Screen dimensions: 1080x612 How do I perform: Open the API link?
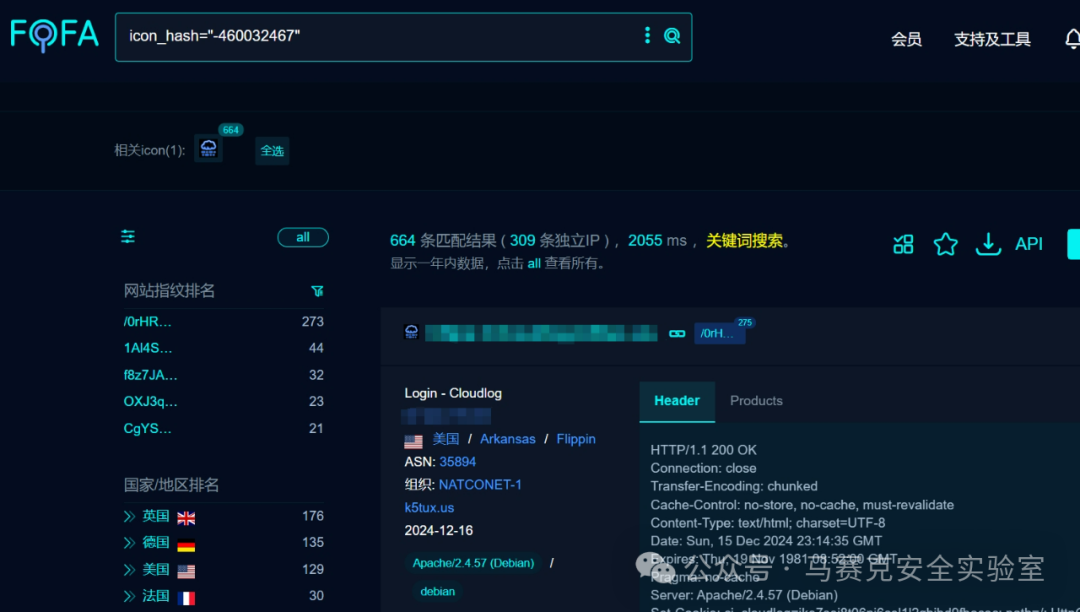(1028, 244)
